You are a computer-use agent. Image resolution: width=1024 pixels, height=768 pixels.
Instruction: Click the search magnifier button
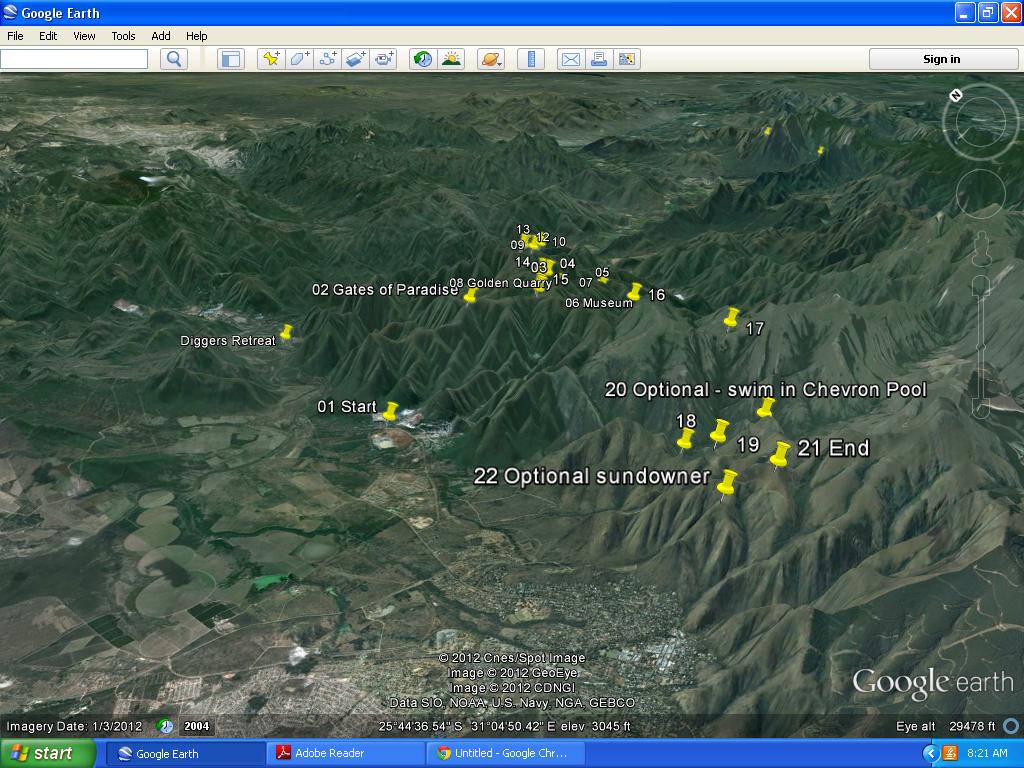174,59
